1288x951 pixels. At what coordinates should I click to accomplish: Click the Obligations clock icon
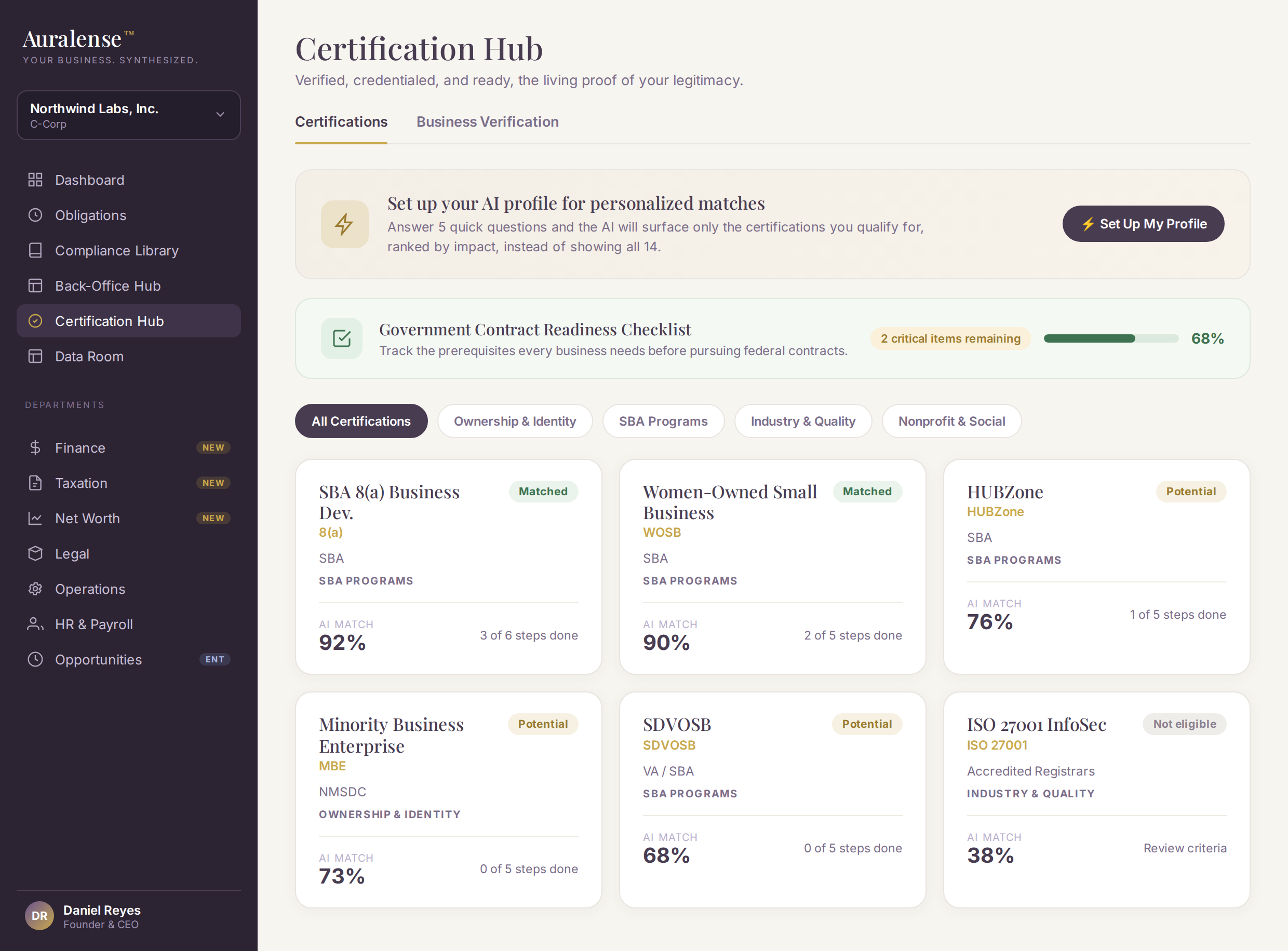coord(35,215)
